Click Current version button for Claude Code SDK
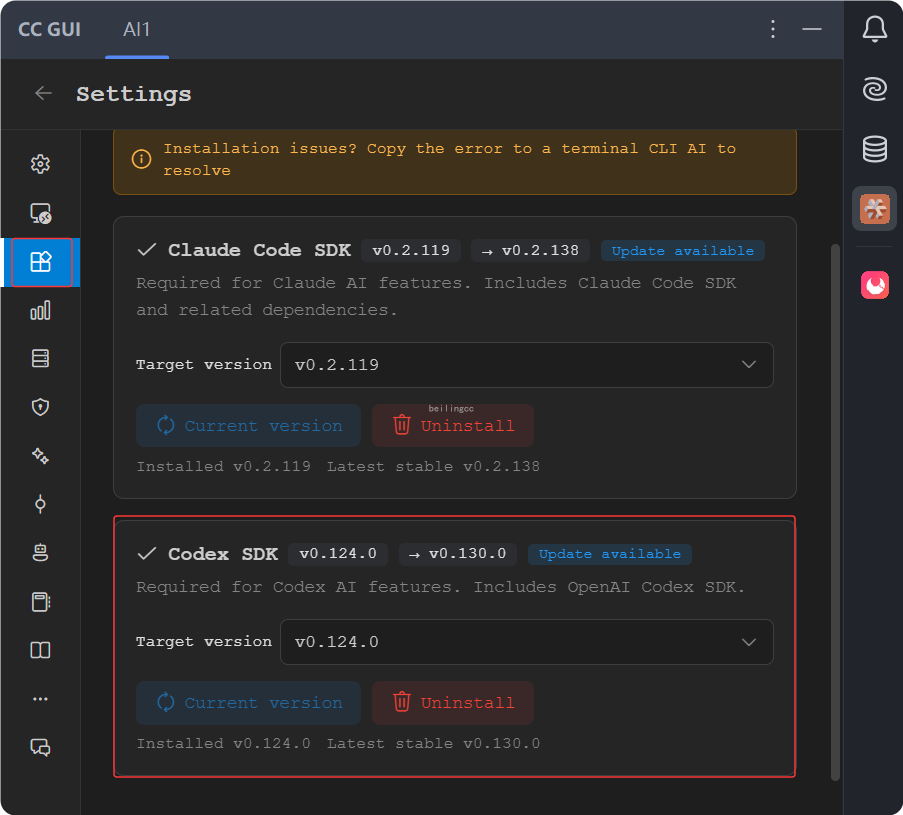Image resolution: width=903 pixels, height=815 pixels. coord(248,426)
